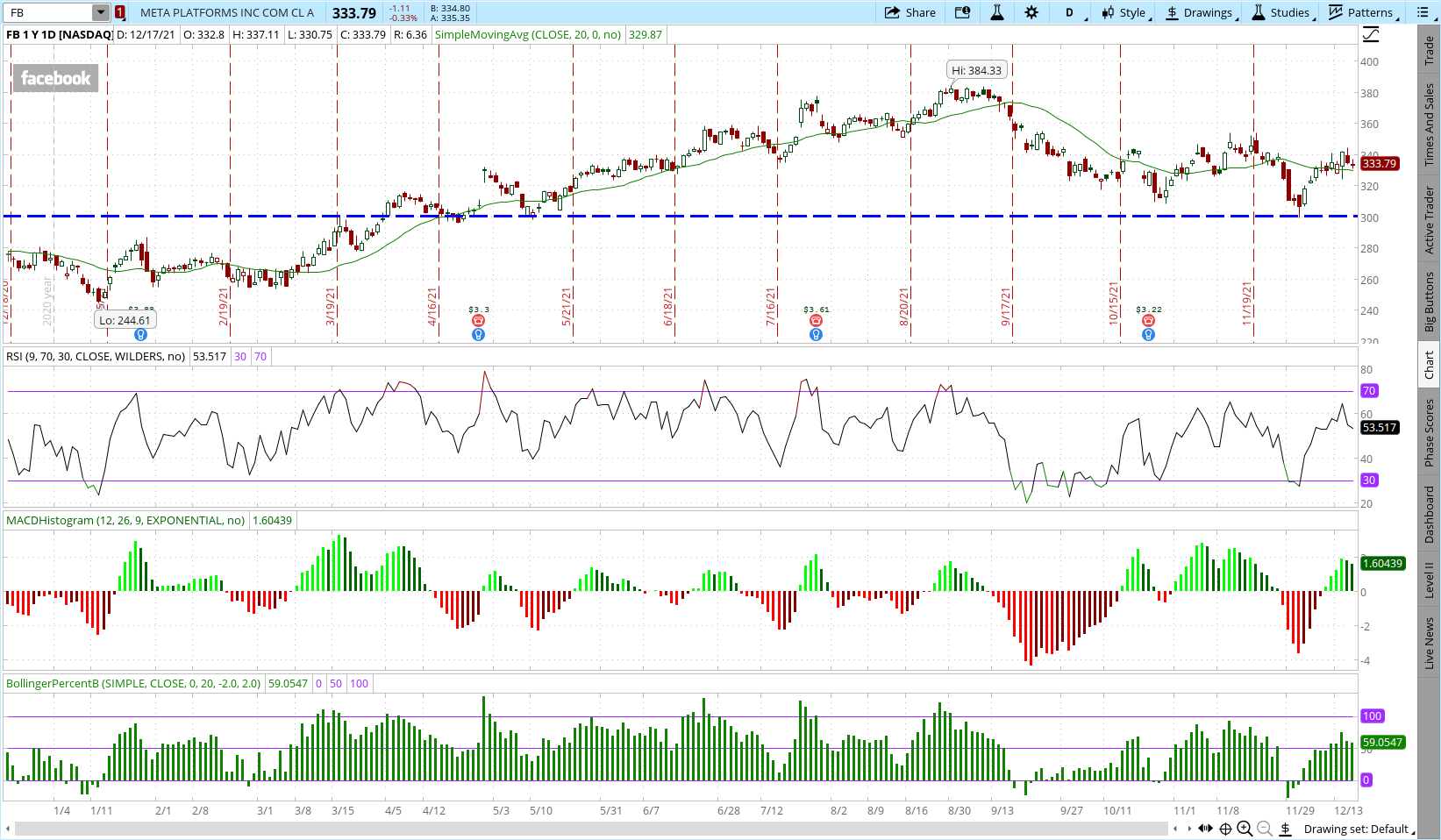1441x840 pixels.
Task: Click the expand/compress time axis icon
Action: [1206, 829]
